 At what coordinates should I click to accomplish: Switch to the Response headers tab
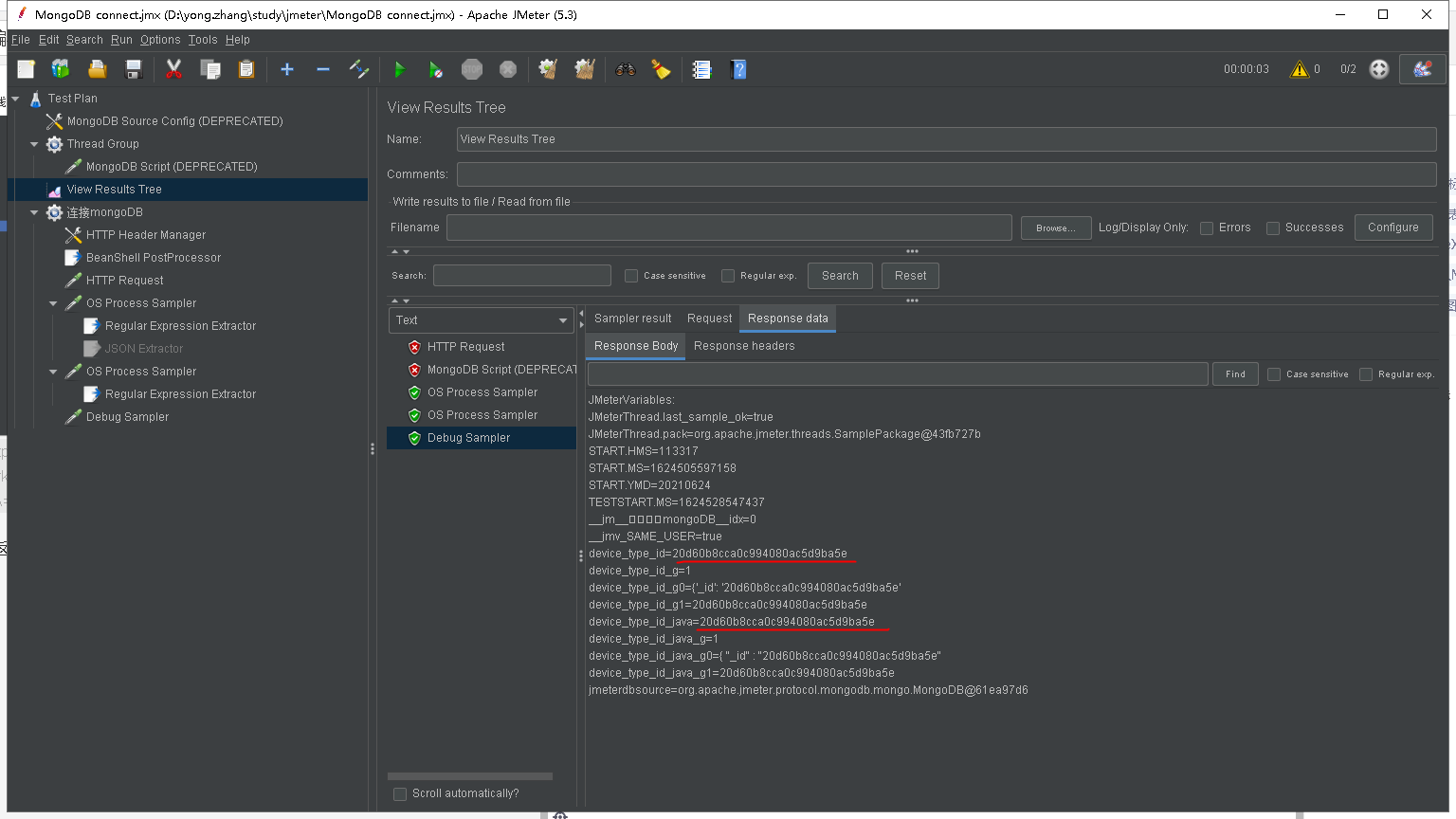tap(744, 346)
